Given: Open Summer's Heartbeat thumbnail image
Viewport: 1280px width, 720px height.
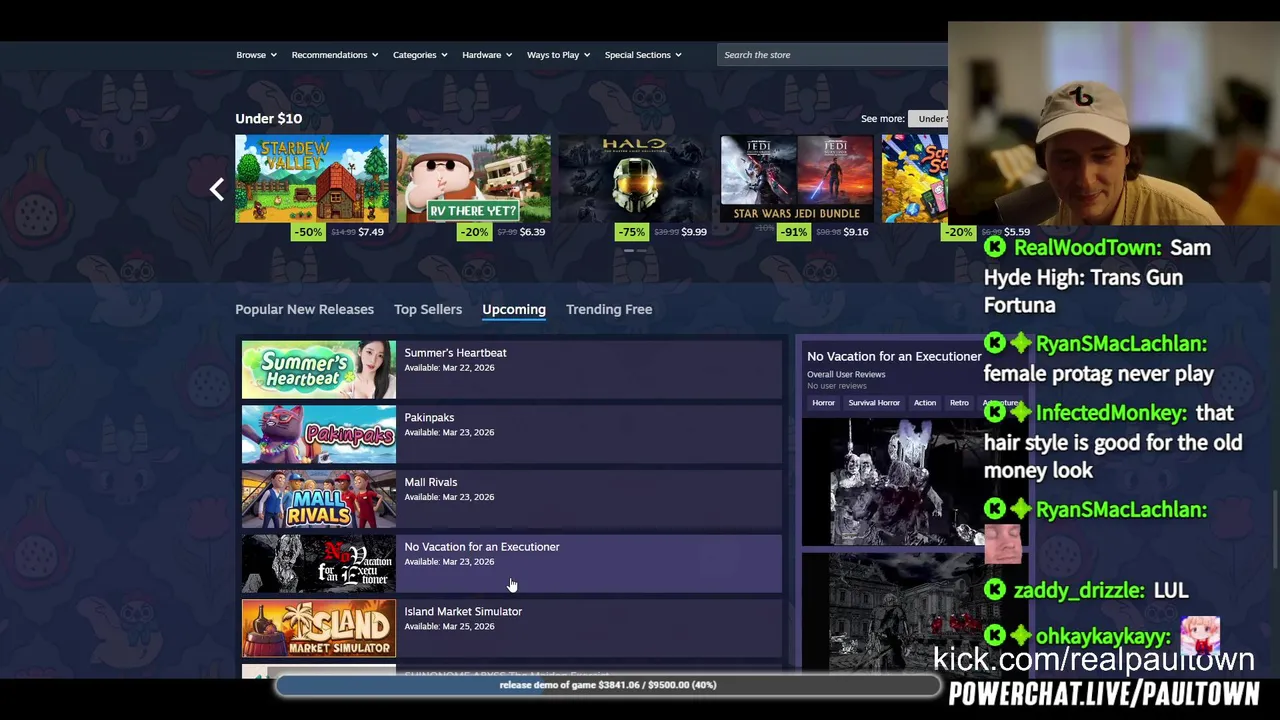Looking at the screenshot, I should (x=319, y=370).
